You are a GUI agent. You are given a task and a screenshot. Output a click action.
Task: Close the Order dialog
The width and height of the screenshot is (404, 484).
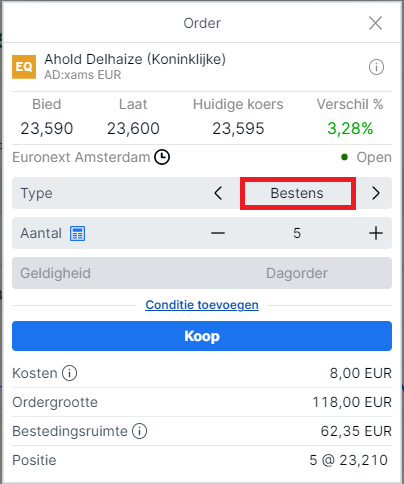[375, 23]
